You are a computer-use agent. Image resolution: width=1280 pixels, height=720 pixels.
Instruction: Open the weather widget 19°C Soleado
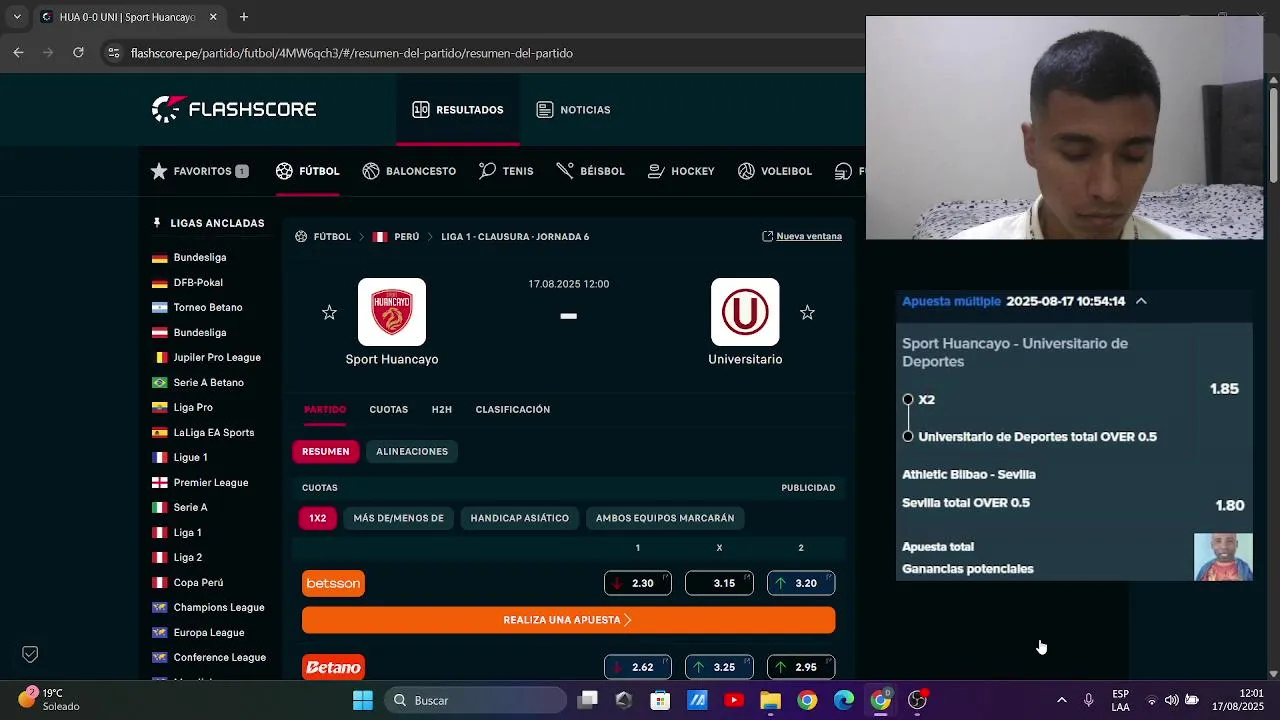coord(50,699)
